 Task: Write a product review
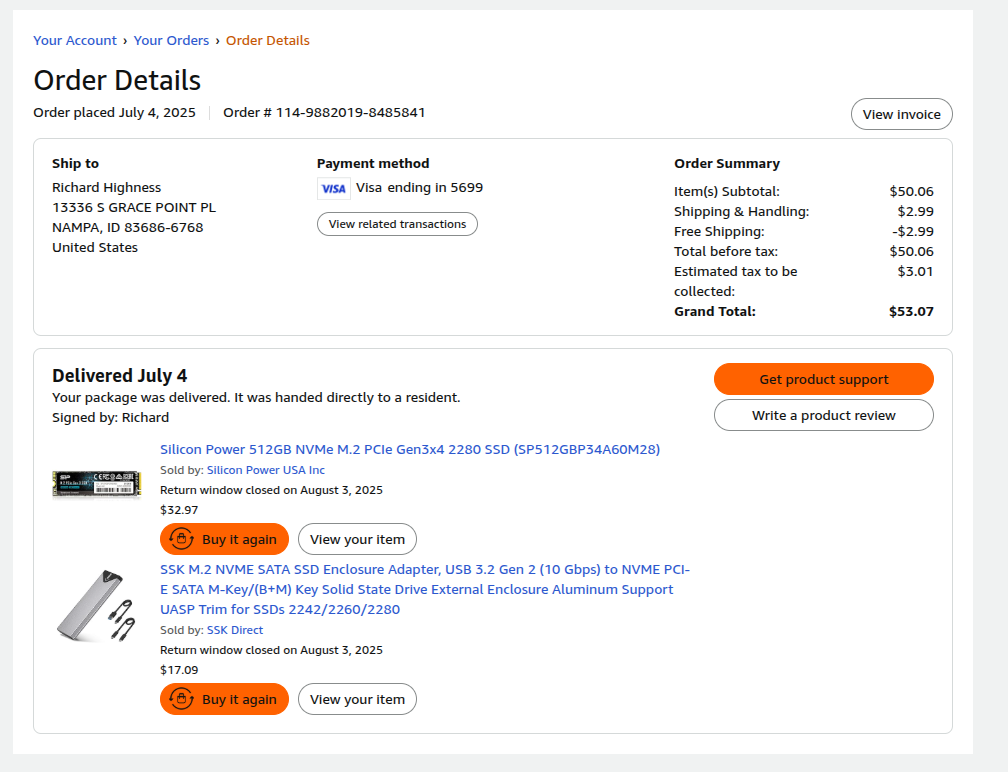[x=823, y=415]
